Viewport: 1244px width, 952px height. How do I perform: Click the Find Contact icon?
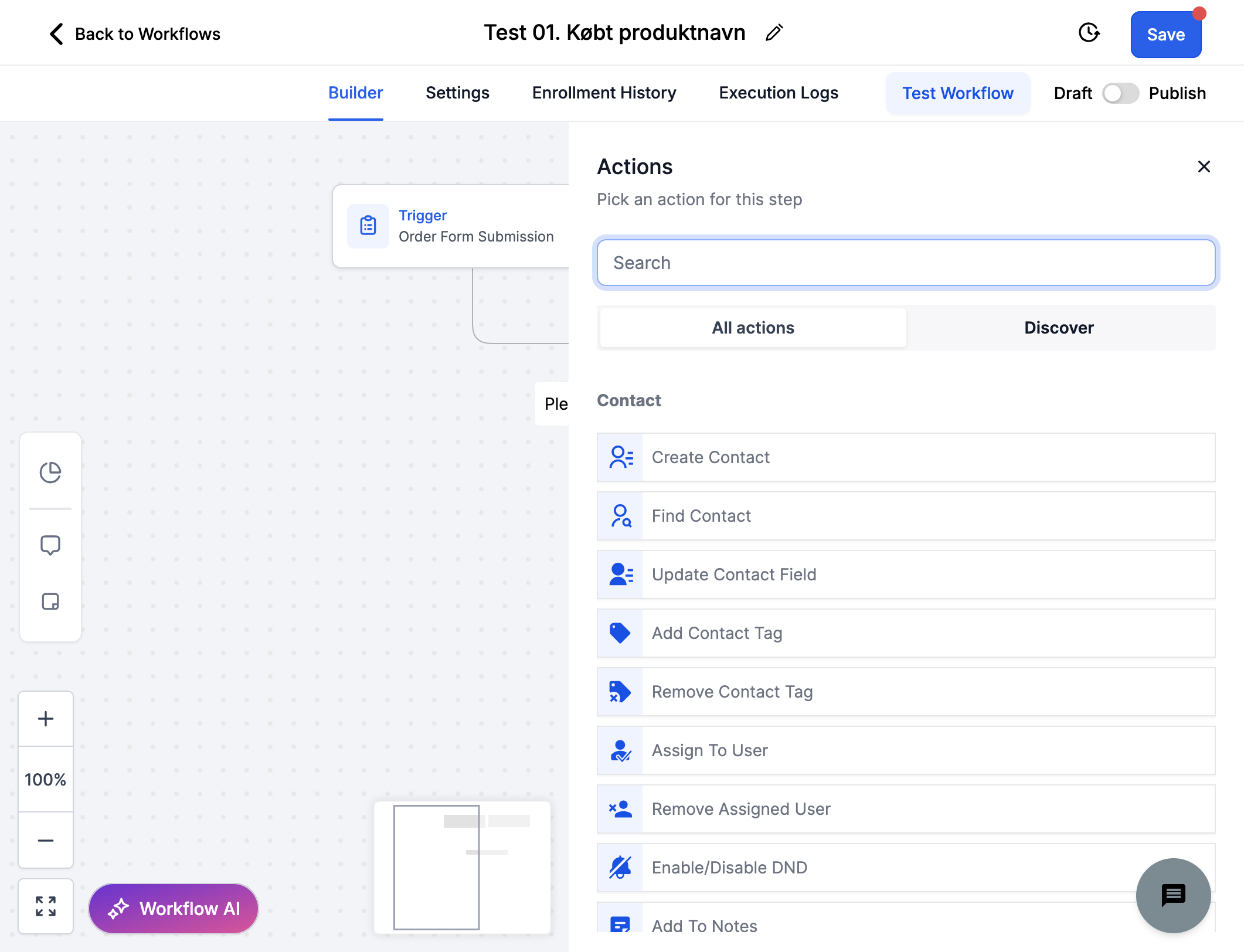[620, 516]
